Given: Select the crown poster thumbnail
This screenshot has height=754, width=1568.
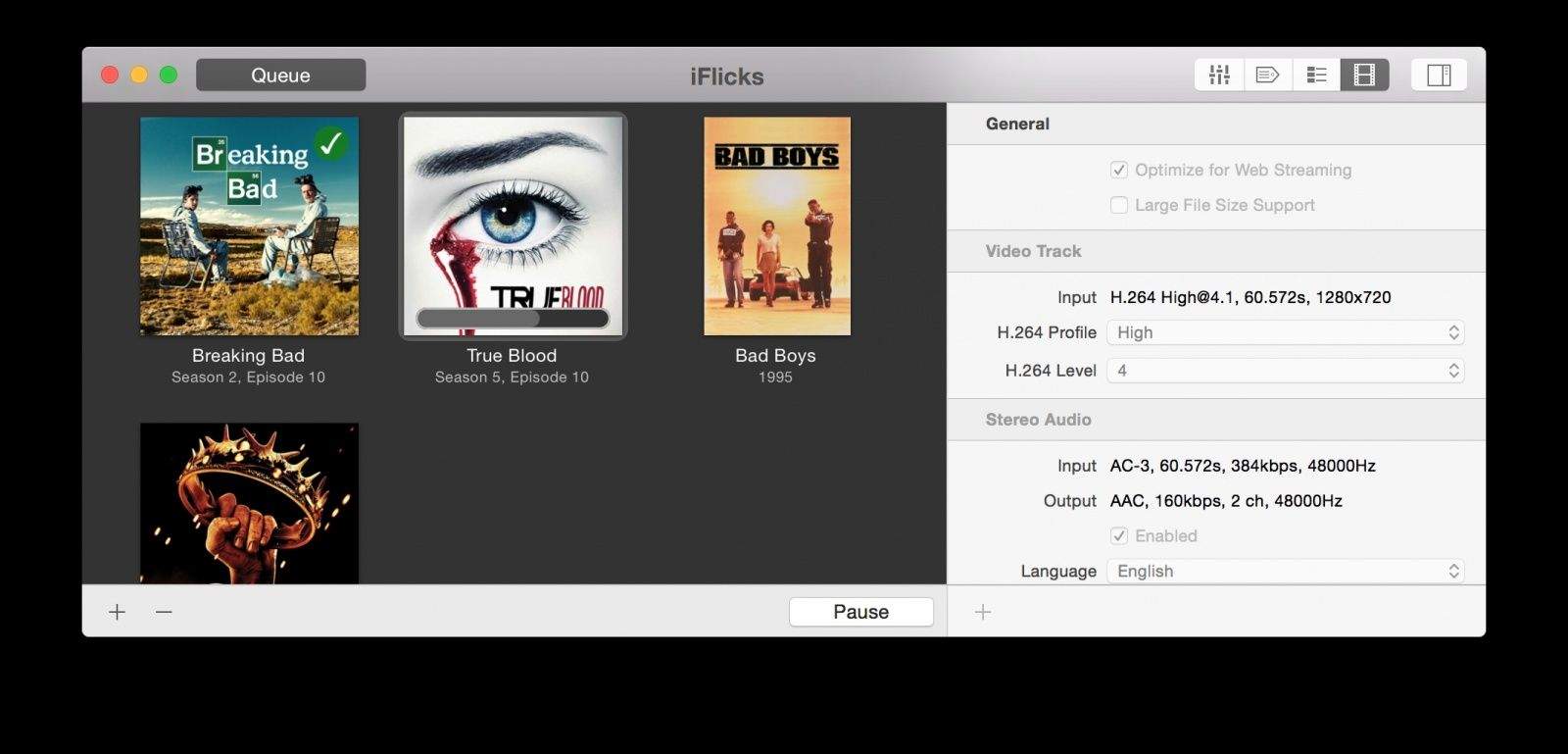Looking at the screenshot, I should (x=249, y=504).
